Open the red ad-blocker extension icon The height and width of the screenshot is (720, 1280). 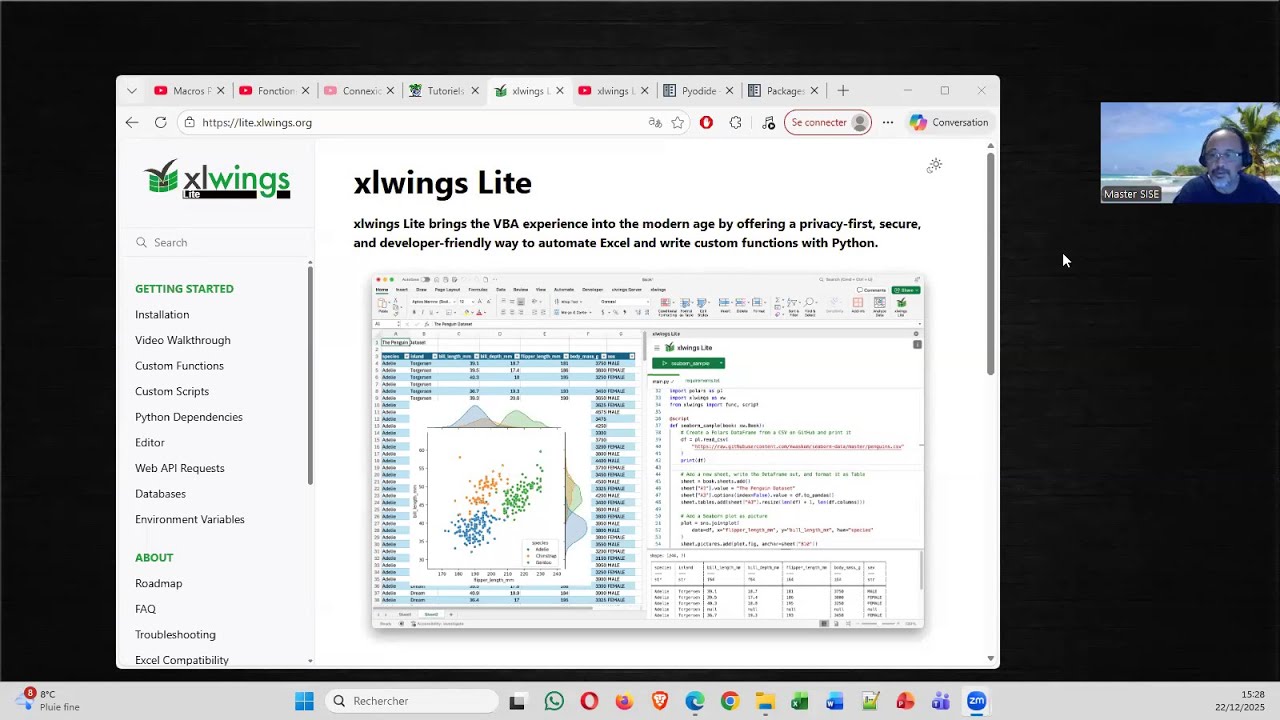pyautogui.click(x=706, y=122)
